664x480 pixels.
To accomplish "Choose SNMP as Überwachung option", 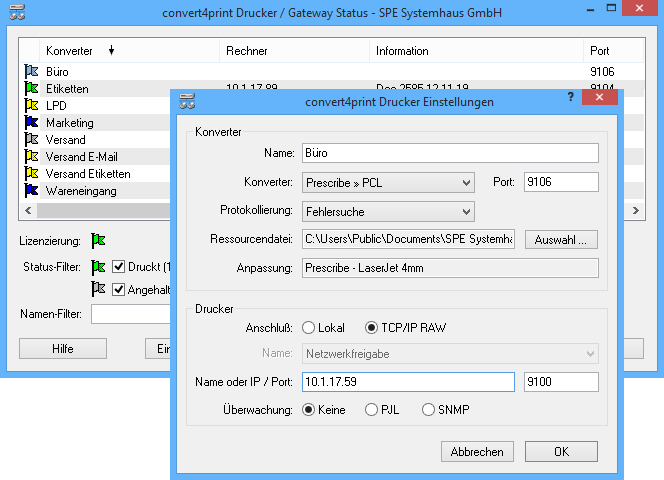I will click(429, 409).
